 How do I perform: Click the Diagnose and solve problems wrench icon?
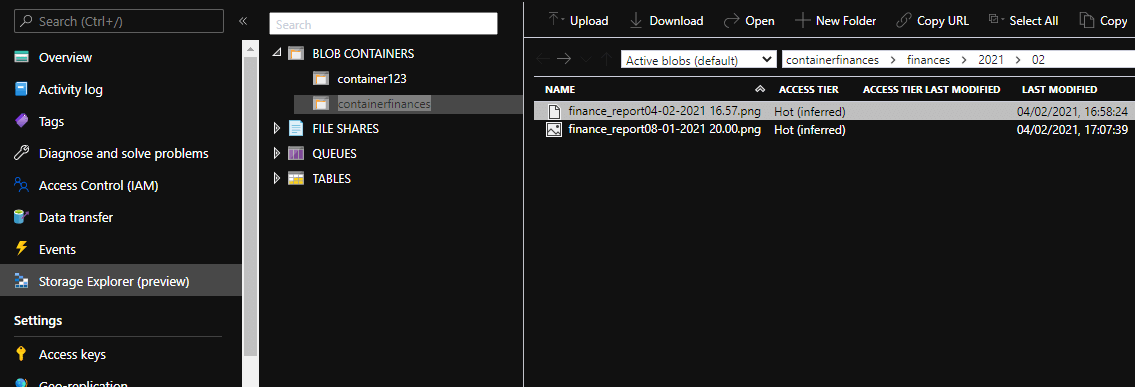pos(21,153)
